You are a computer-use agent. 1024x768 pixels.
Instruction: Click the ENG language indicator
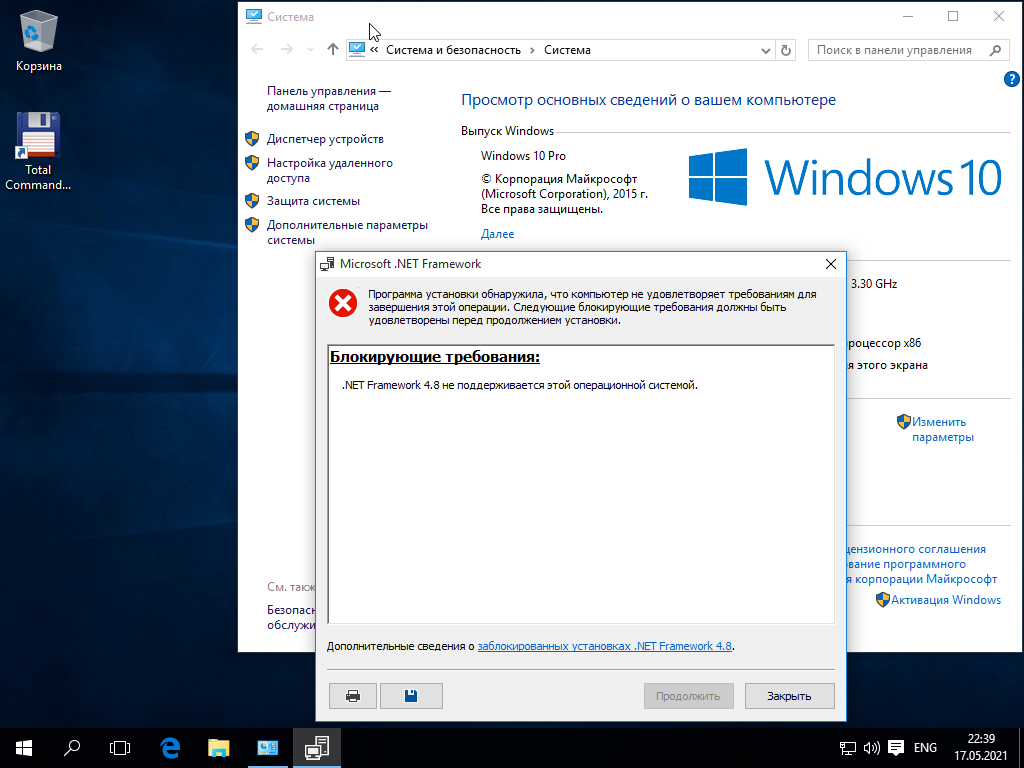pyautogui.click(x=925, y=748)
